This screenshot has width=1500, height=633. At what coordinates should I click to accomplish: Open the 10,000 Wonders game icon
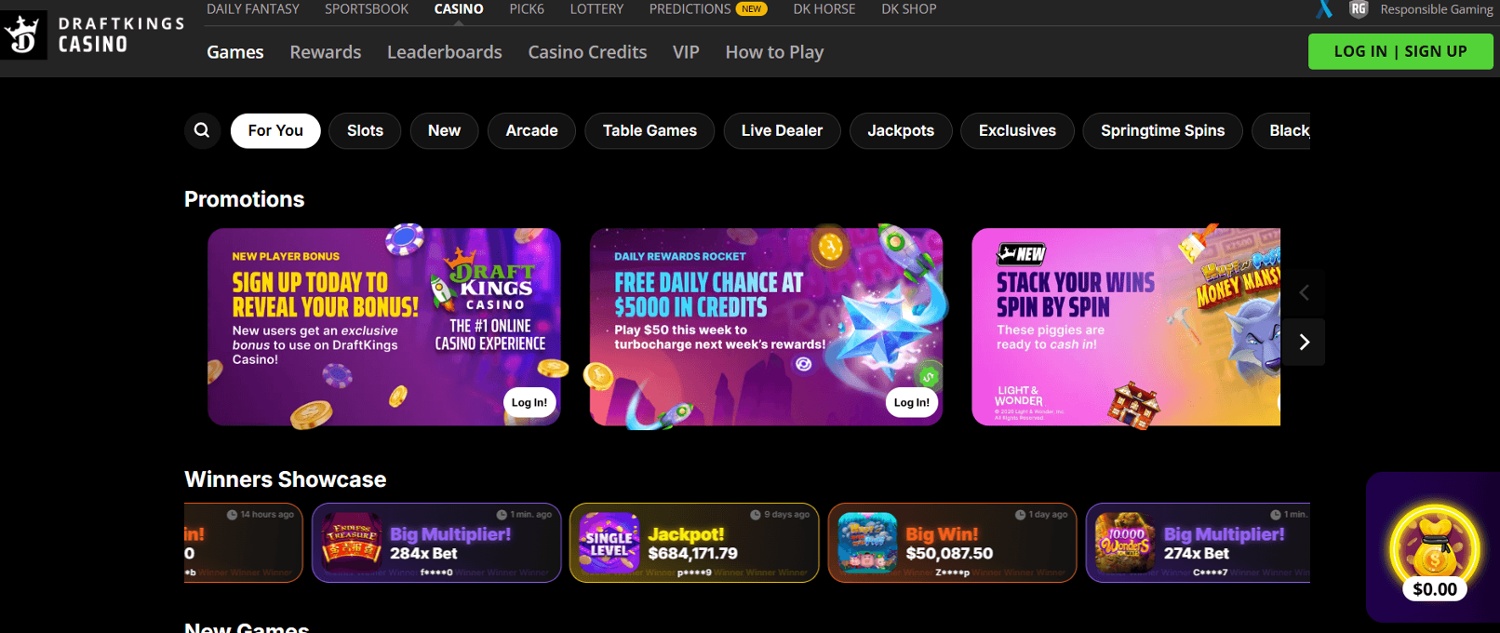[1125, 543]
